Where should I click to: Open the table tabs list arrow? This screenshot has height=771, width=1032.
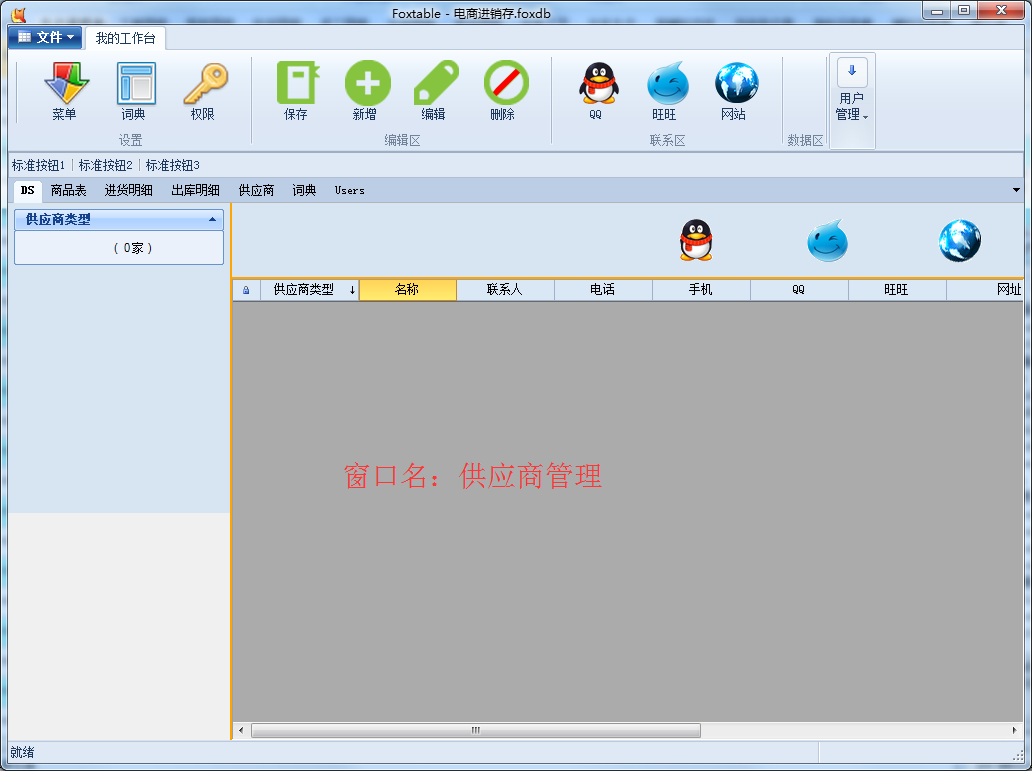(x=1016, y=190)
